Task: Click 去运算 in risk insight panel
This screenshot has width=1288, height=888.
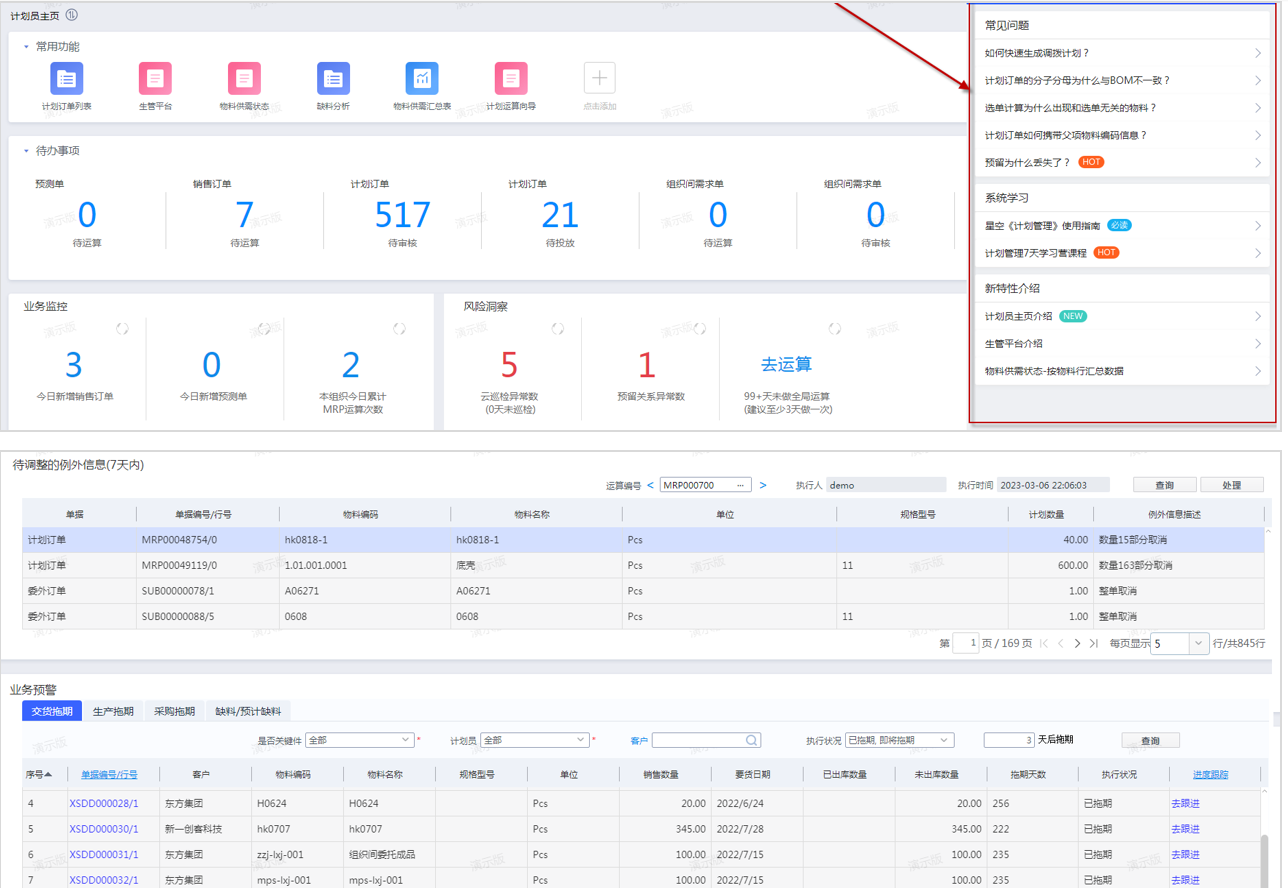Action: [x=786, y=365]
